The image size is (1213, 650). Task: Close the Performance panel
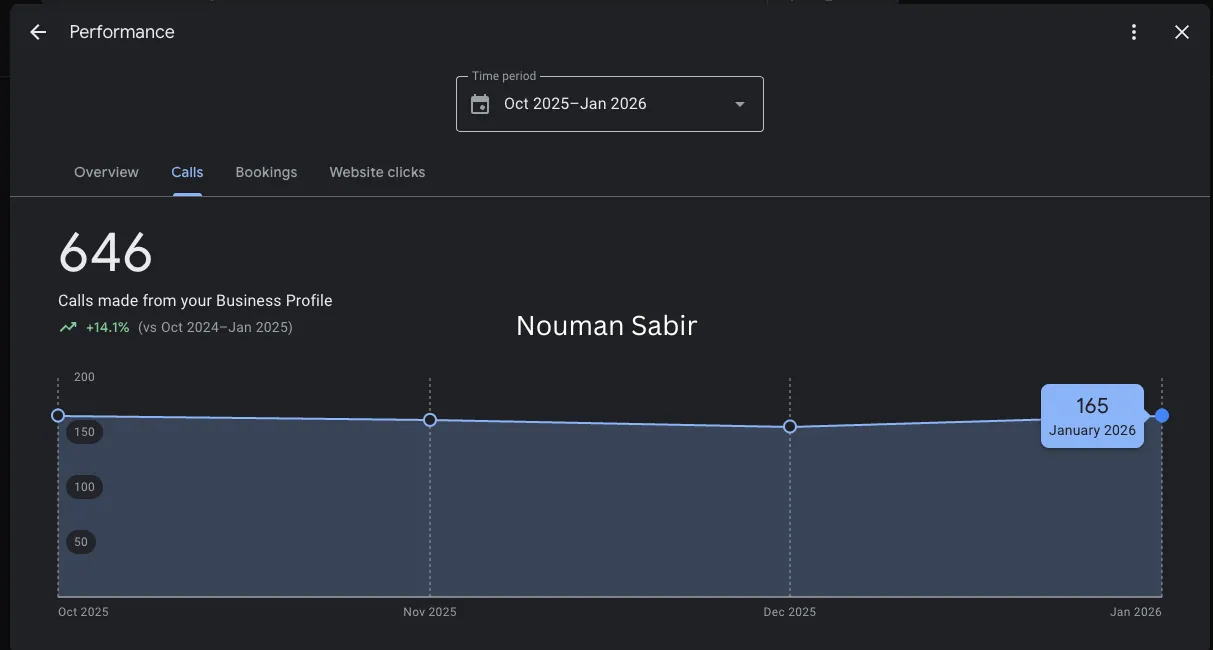tap(1182, 32)
